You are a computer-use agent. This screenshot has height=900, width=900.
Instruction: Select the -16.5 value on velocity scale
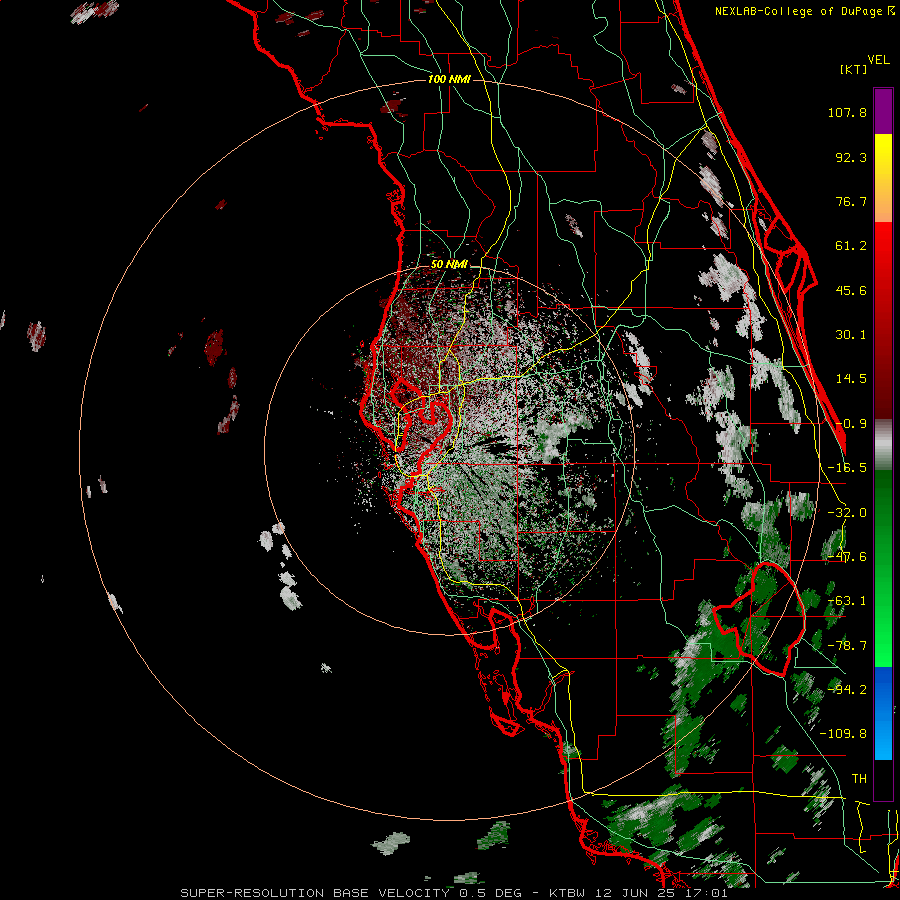point(847,468)
